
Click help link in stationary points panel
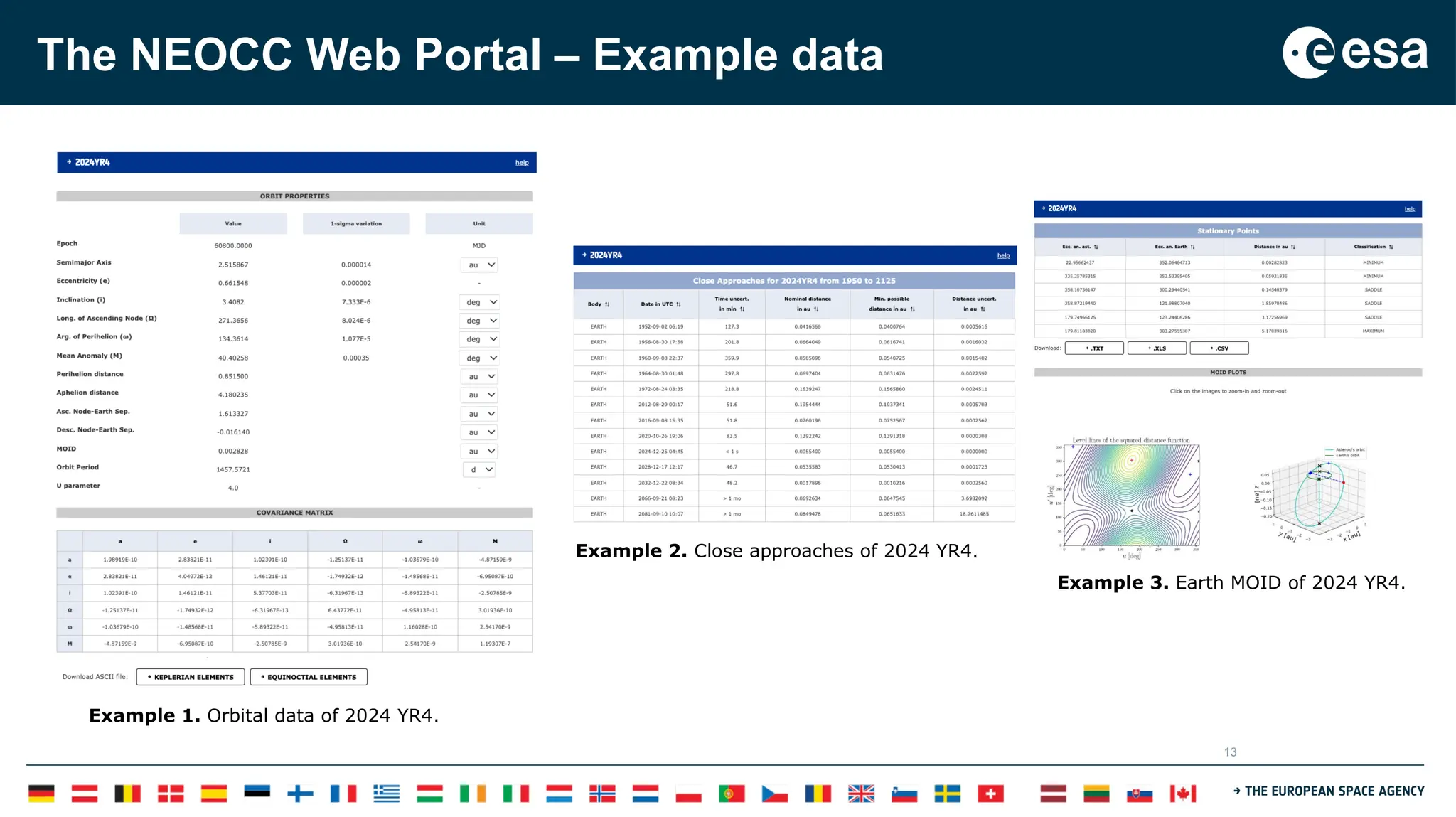pyautogui.click(x=1410, y=209)
